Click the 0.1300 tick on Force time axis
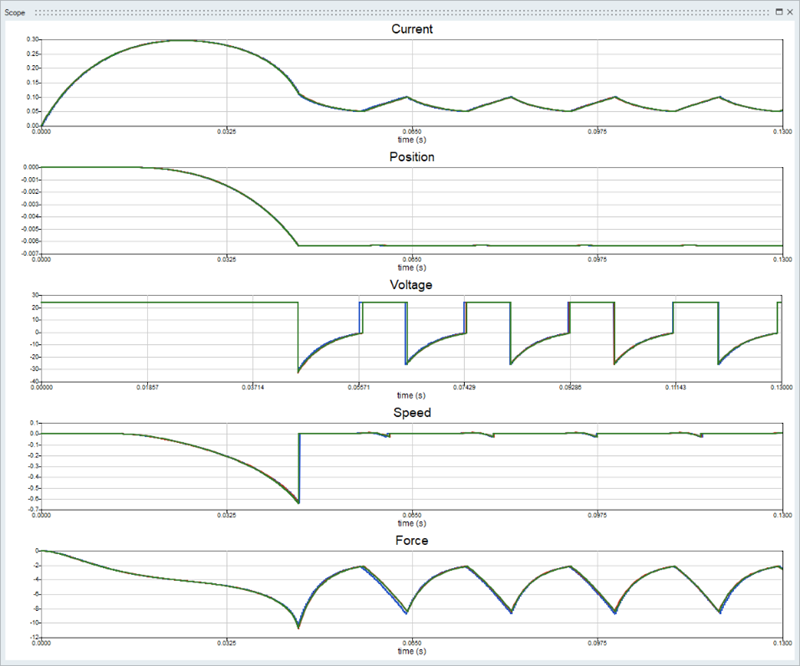The height and width of the screenshot is (666, 800). (782, 644)
